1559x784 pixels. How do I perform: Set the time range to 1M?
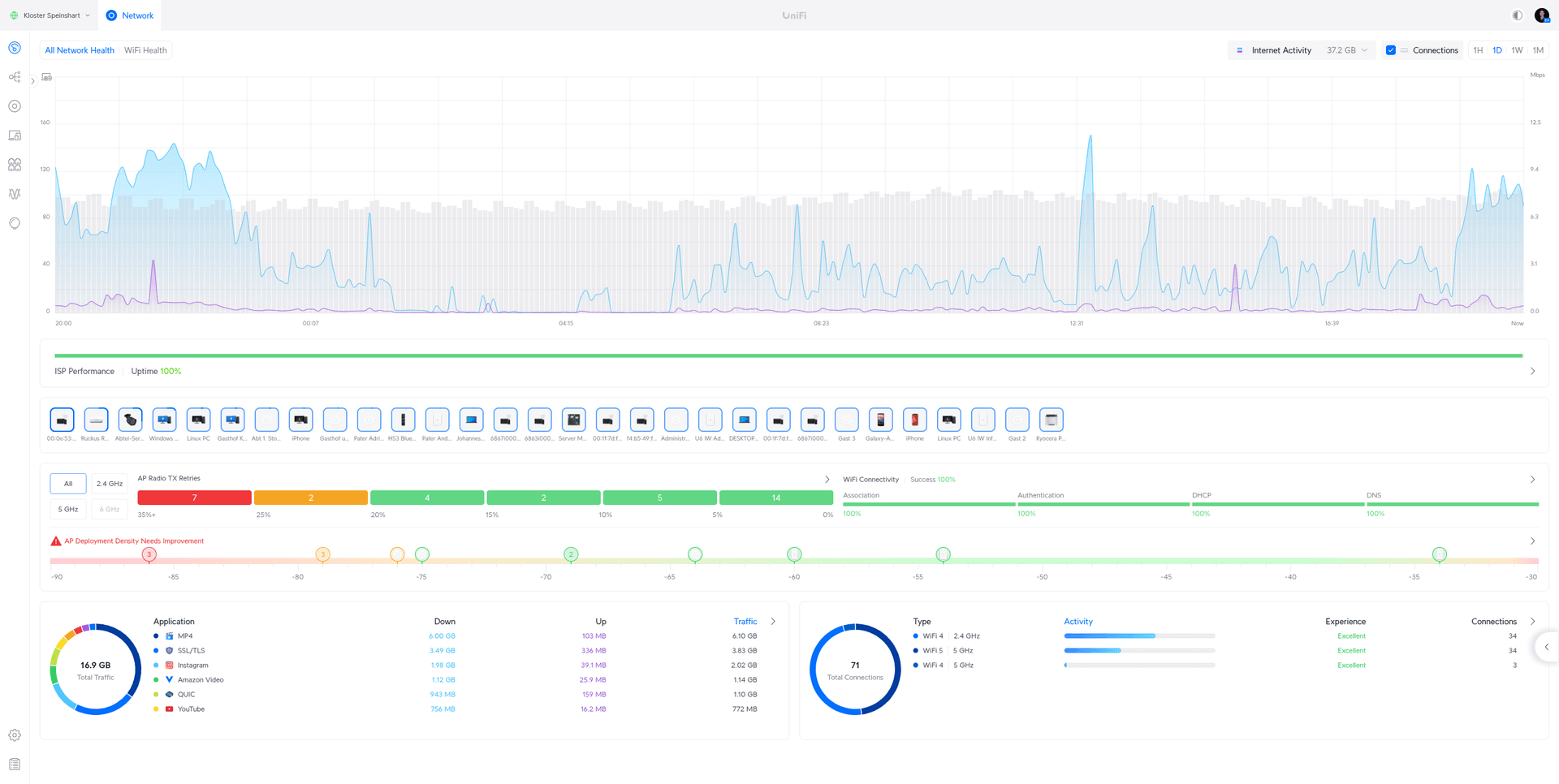pyautogui.click(x=1538, y=50)
